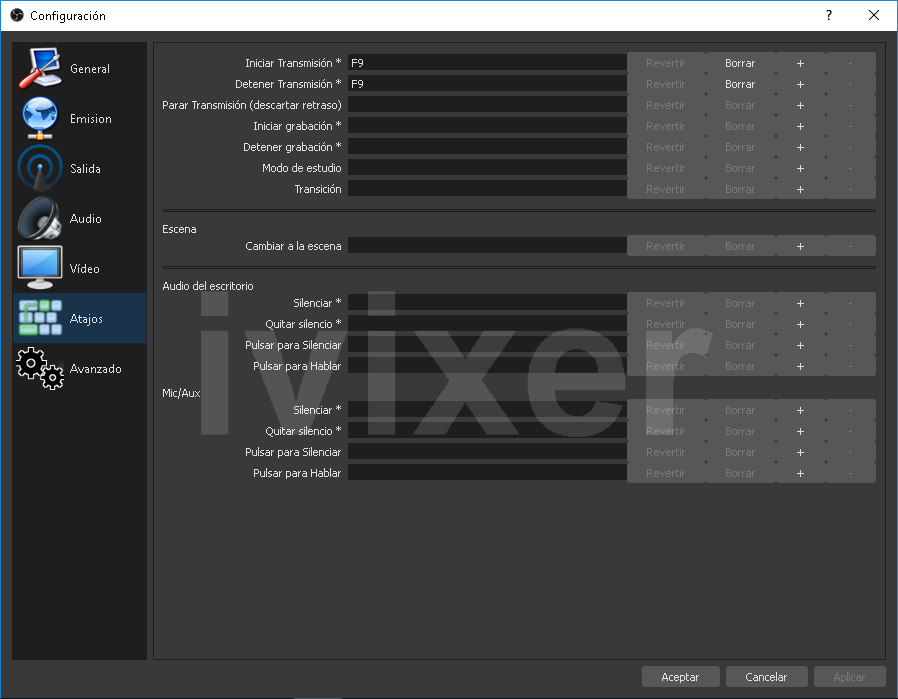Open the General settings section
This screenshot has width=898, height=699.
80,69
